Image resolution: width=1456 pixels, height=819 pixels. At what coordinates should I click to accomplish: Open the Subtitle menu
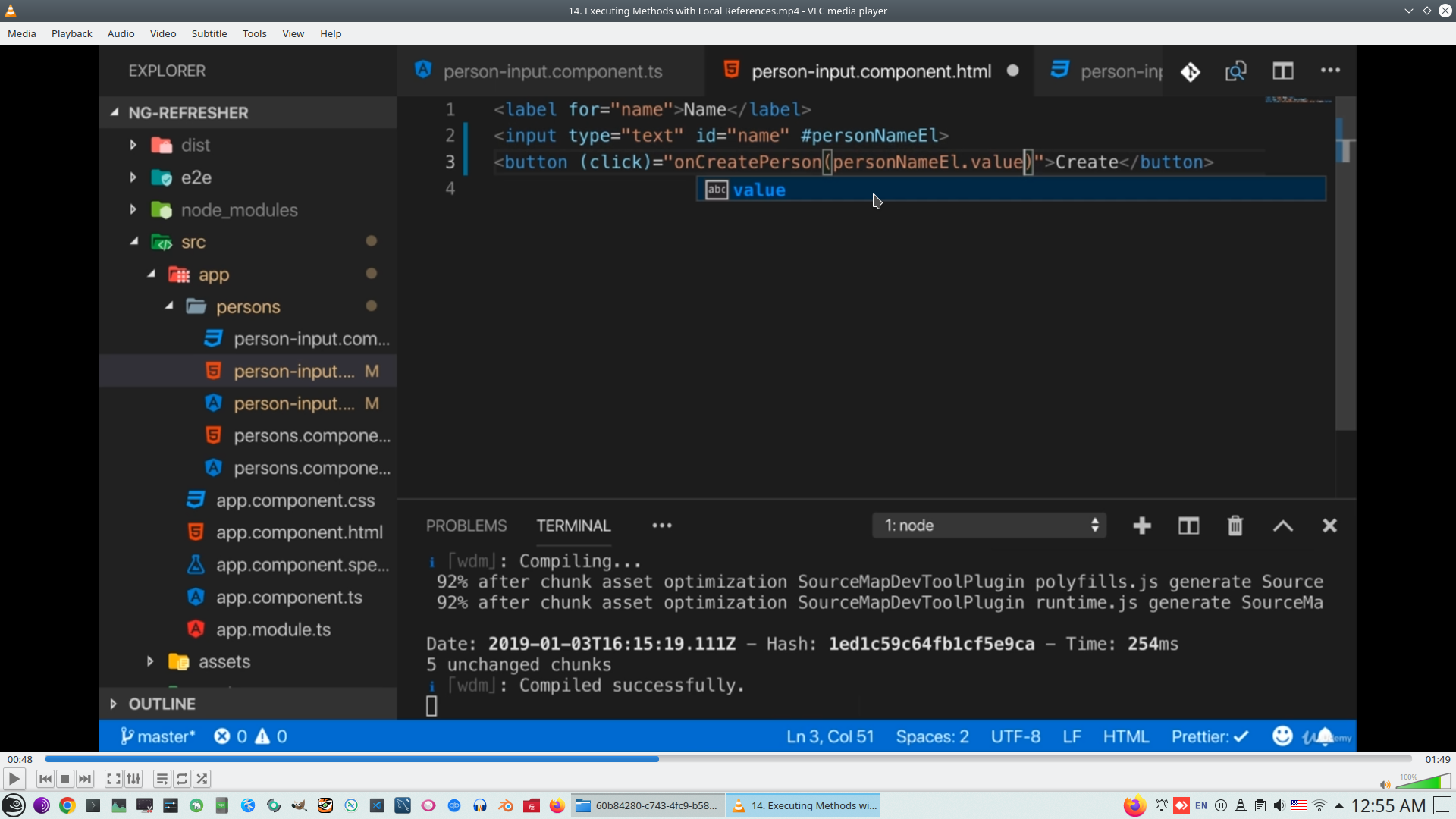(209, 33)
